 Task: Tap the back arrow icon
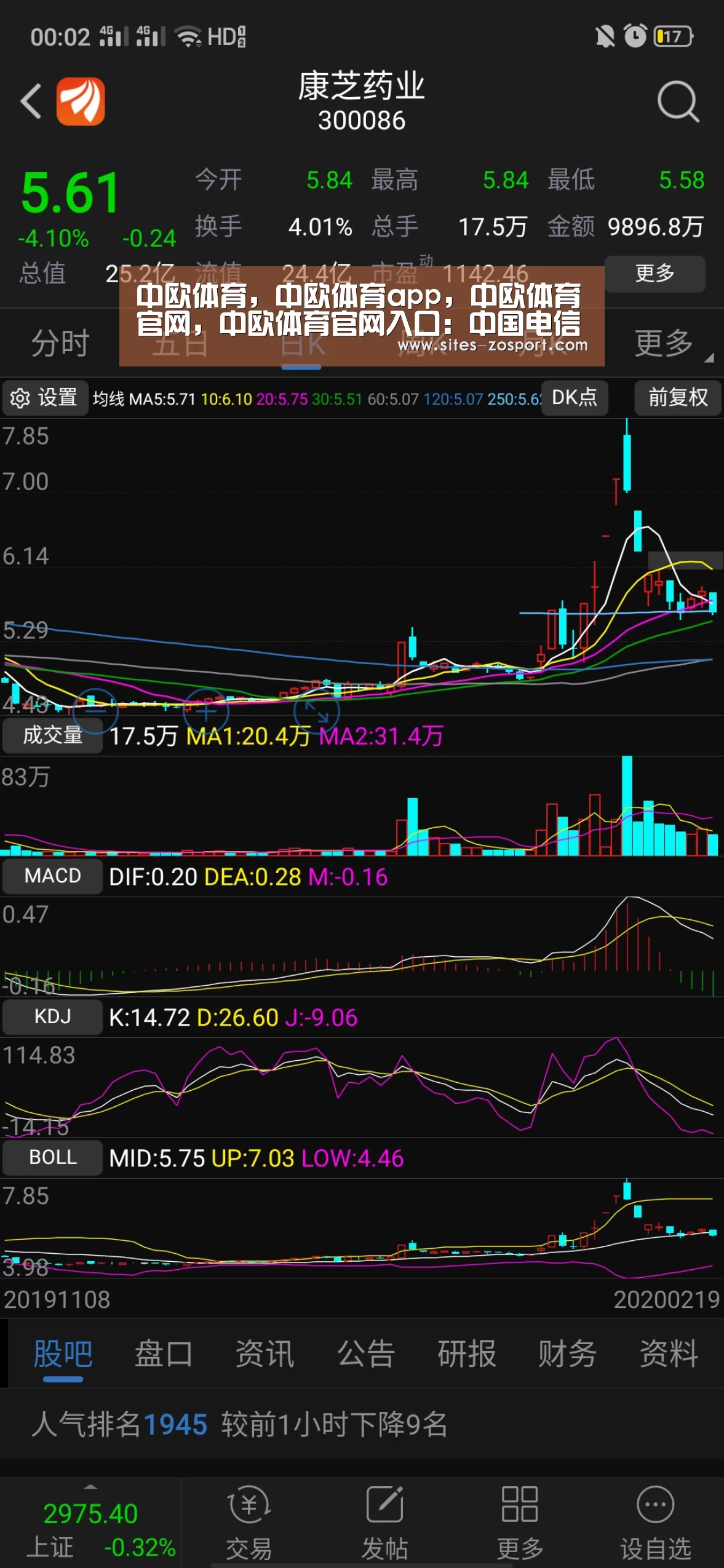31,101
